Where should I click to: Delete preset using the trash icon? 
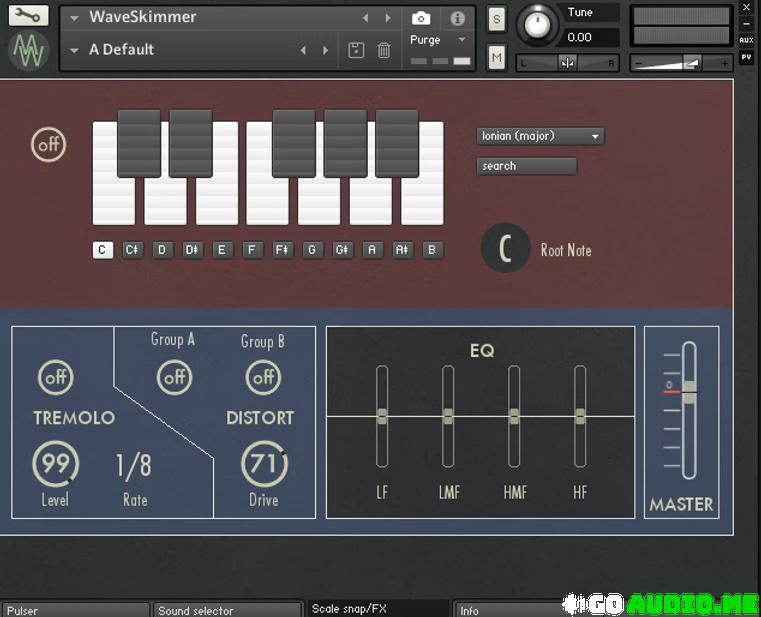(x=384, y=50)
